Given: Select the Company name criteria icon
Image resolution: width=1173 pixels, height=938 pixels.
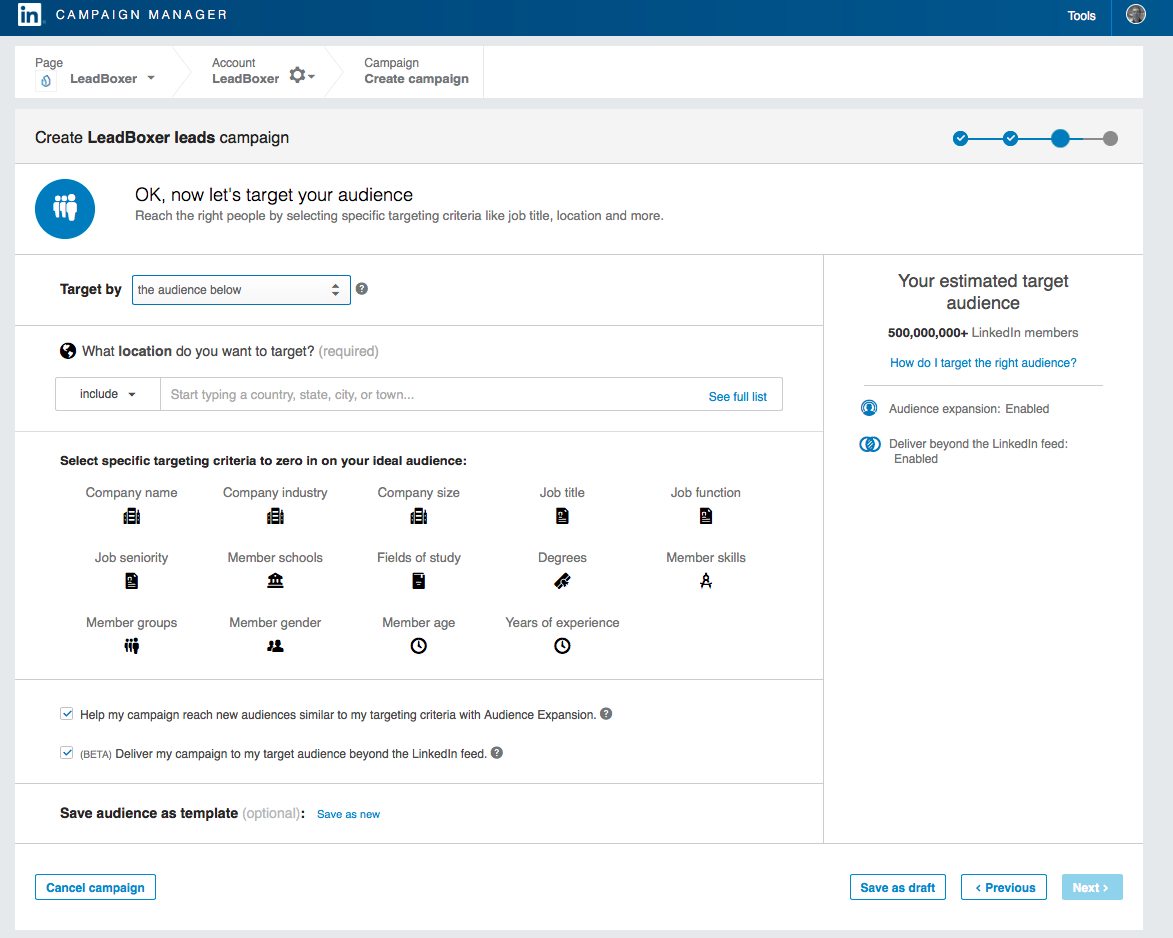Looking at the screenshot, I should (132, 516).
